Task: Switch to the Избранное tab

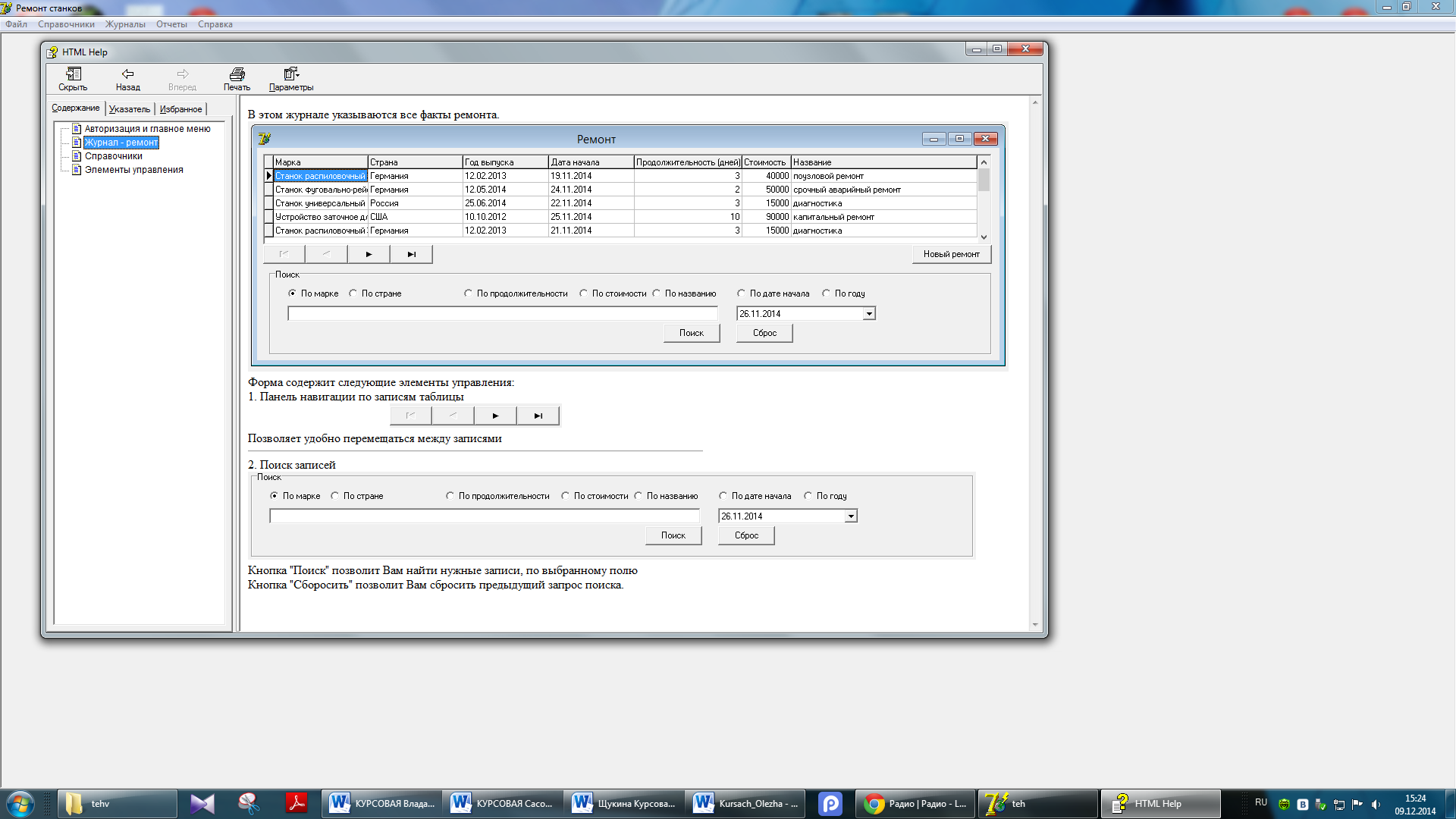Action: pyautogui.click(x=180, y=109)
